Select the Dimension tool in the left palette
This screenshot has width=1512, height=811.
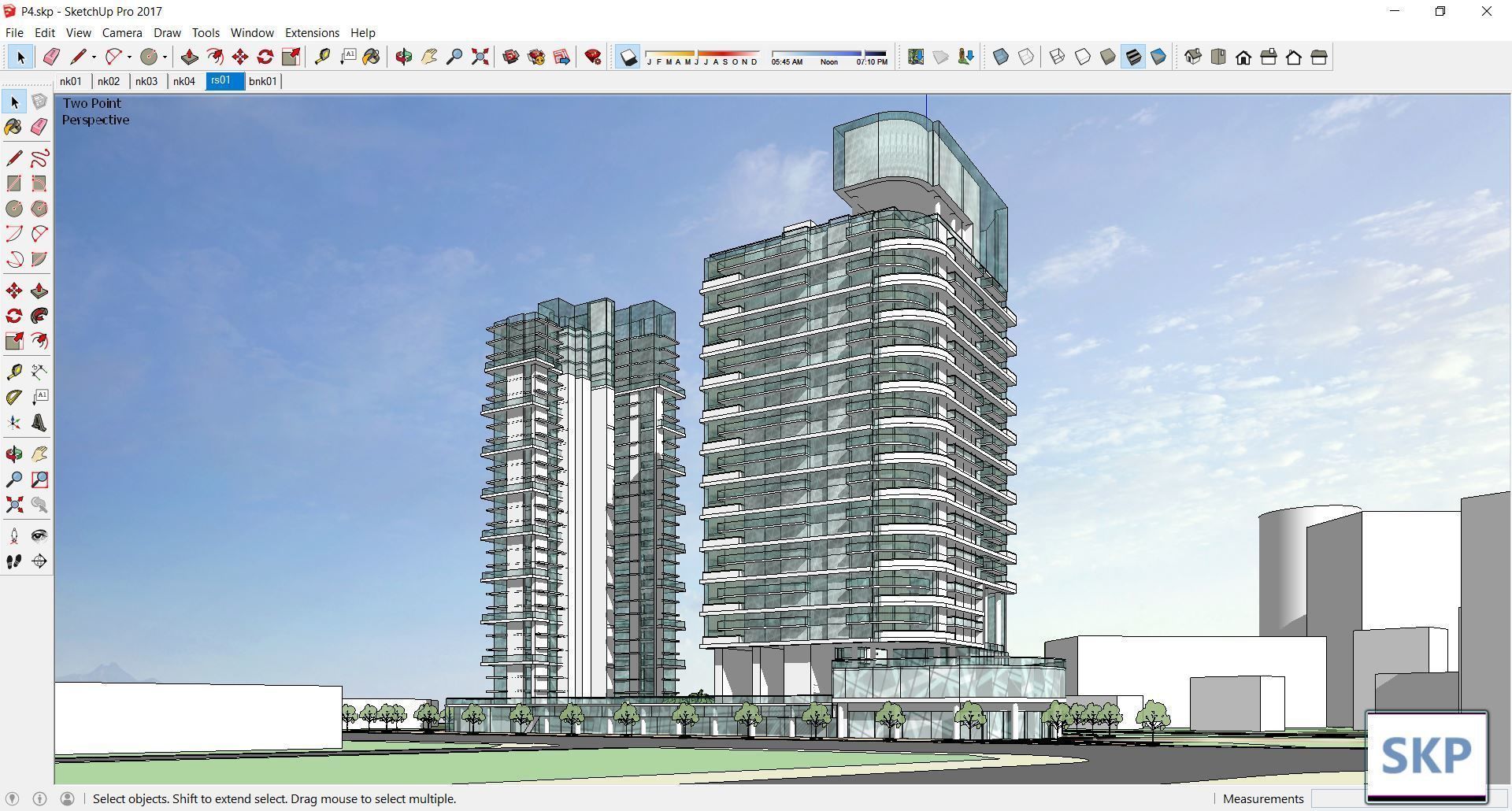(39, 372)
